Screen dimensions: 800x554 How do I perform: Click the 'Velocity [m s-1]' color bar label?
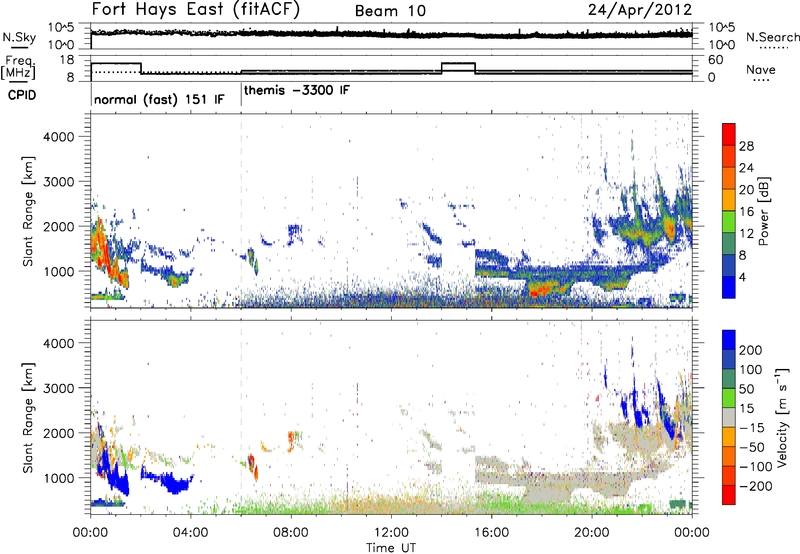[782, 417]
